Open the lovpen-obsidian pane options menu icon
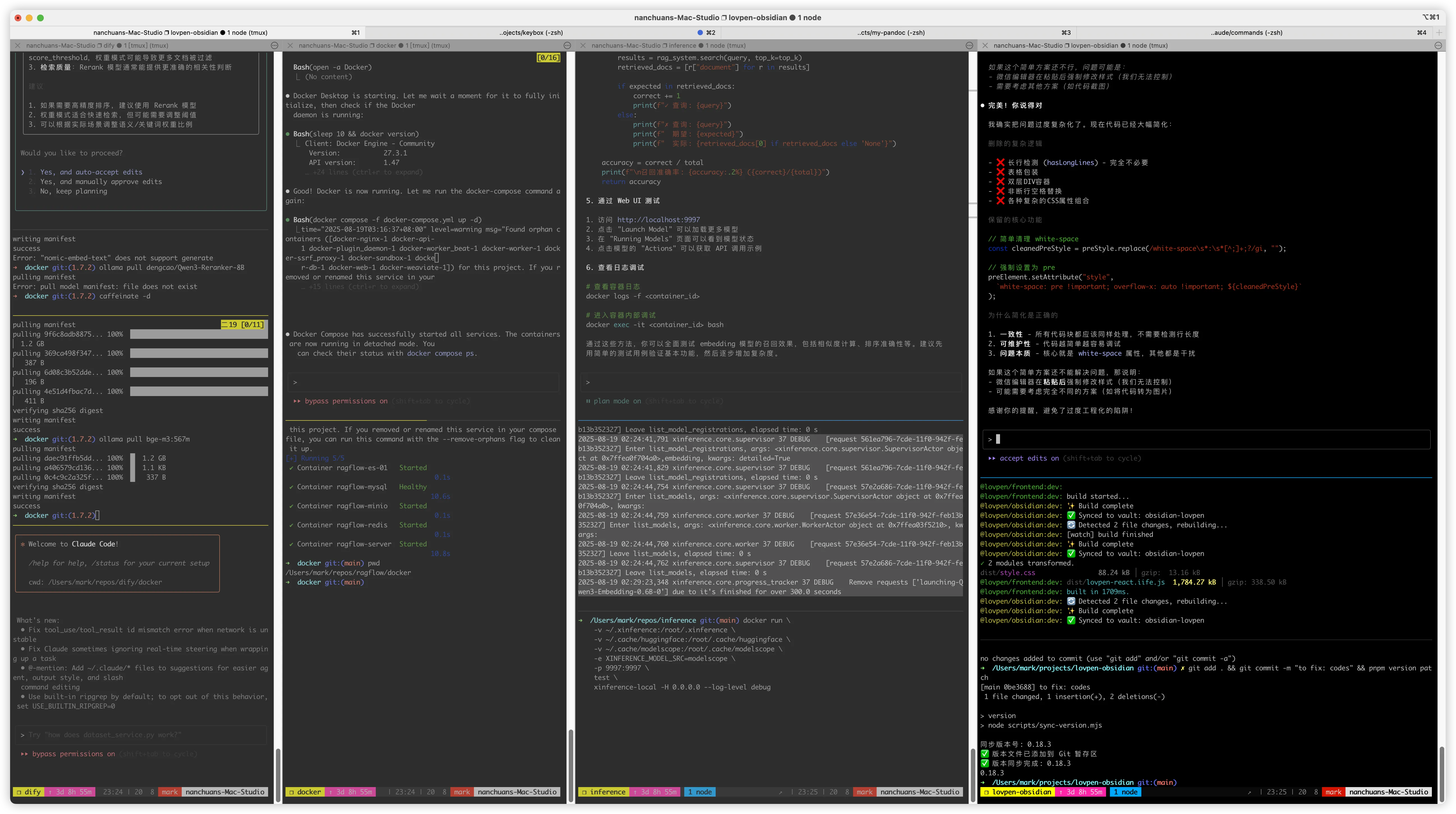Image resolution: width=1456 pixels, height=814 pixels. (1439, 45)
